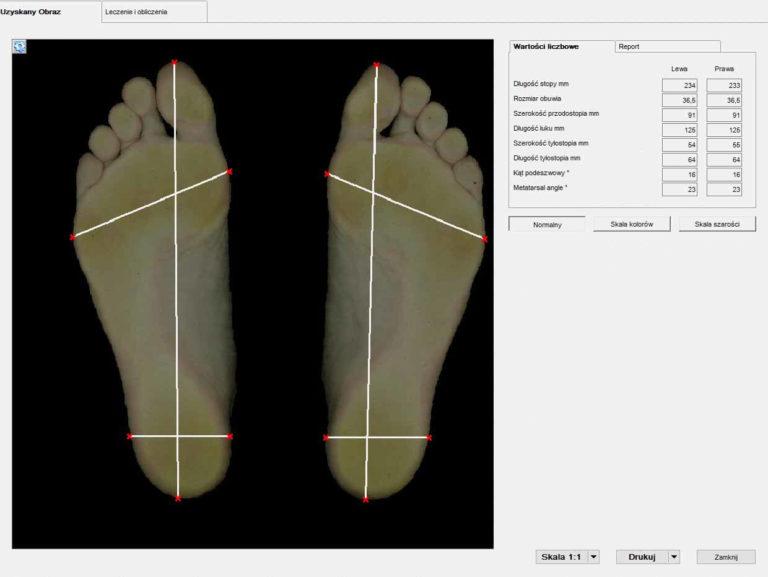The image size is (768, 577).
Task: Open the Report tab
Action: point(667,47)
